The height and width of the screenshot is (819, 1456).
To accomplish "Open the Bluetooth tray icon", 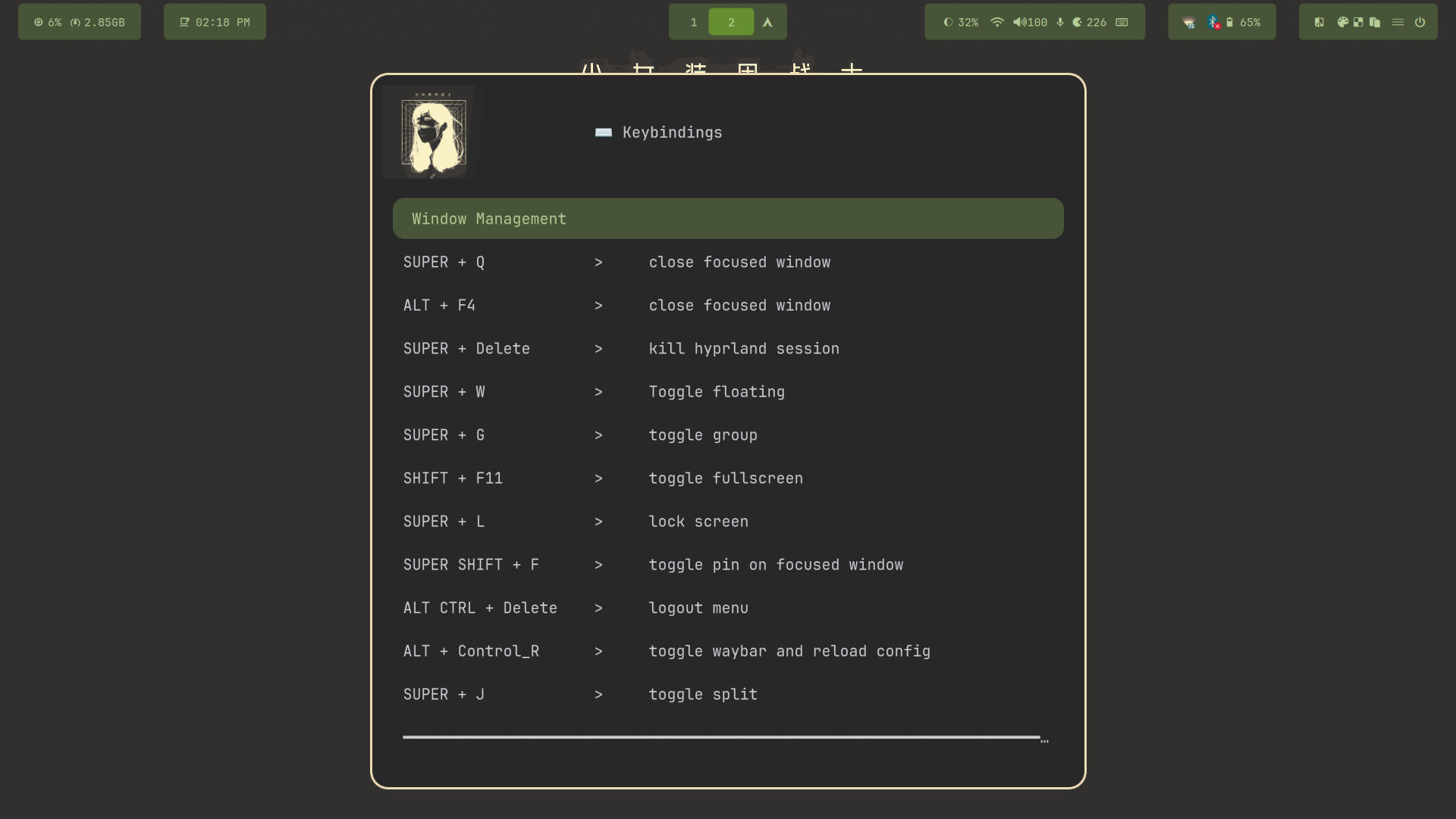I will (1213, 22).
